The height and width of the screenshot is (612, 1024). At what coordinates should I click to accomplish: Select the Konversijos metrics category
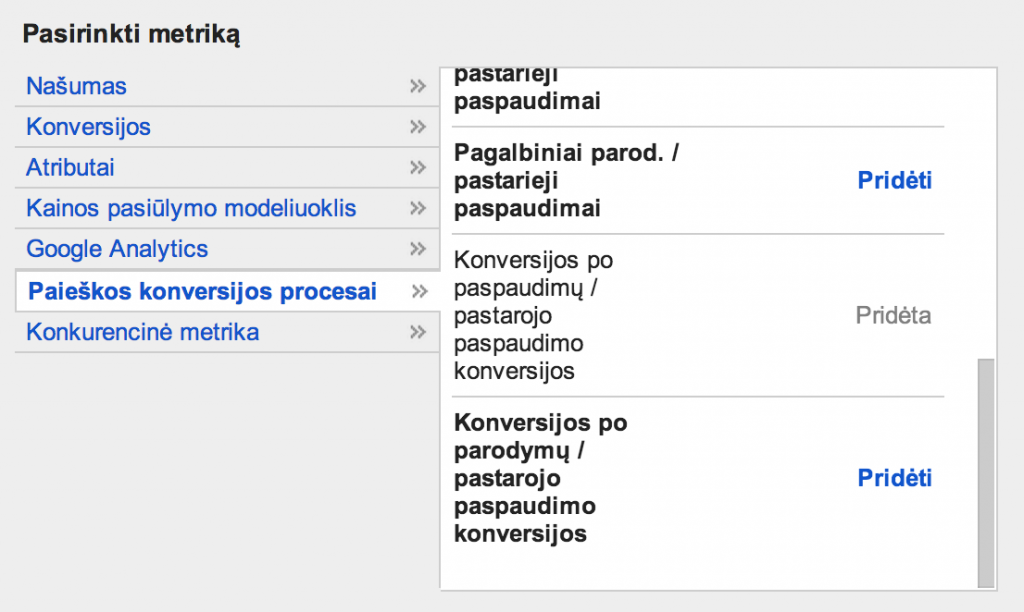click(89, 127)
